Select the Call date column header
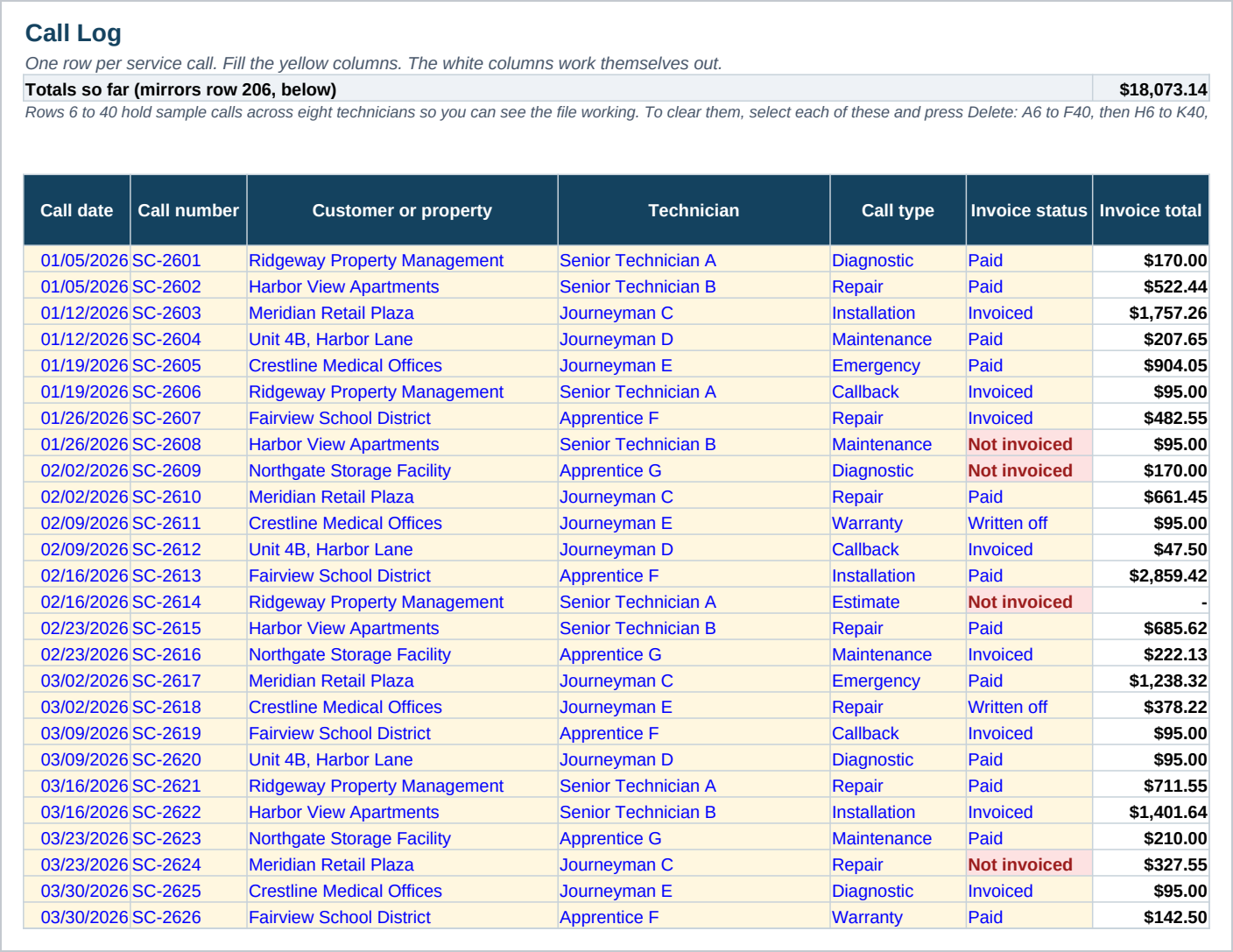1233x952 pixels. (x=77, y=210)
